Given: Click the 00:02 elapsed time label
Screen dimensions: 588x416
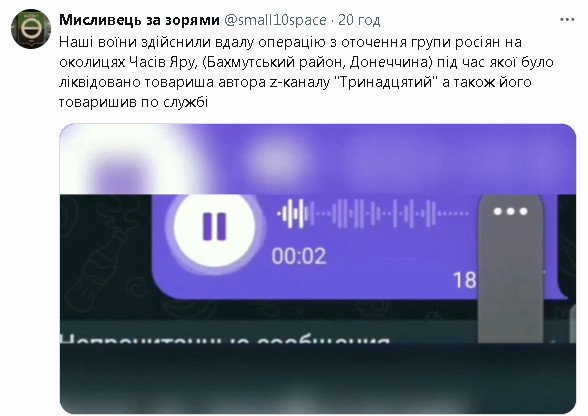Looking at the screenshot, I should point(299,256).
